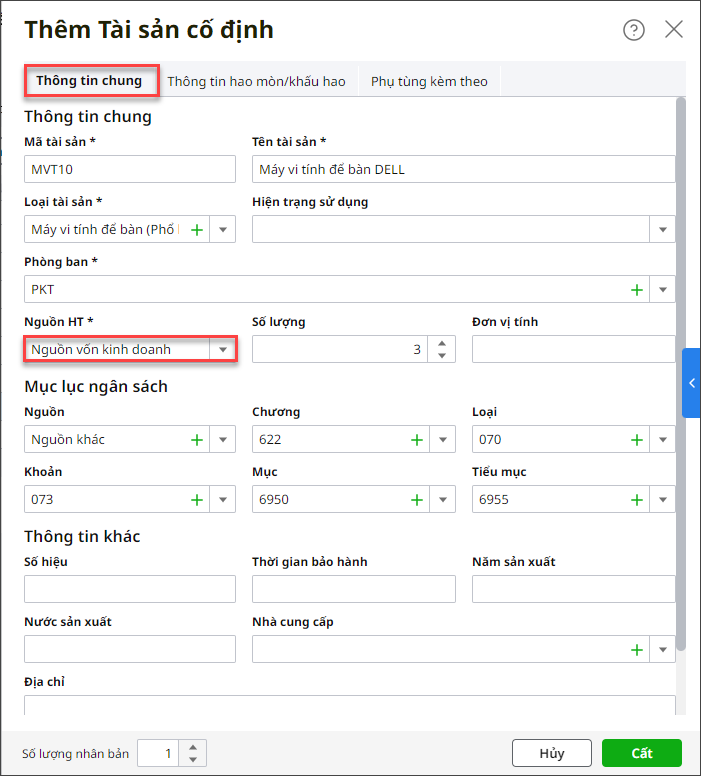Add new Loại tài sản with plus icon
Image resolution: width=701 pixels, height=776 pixels.
197,230
